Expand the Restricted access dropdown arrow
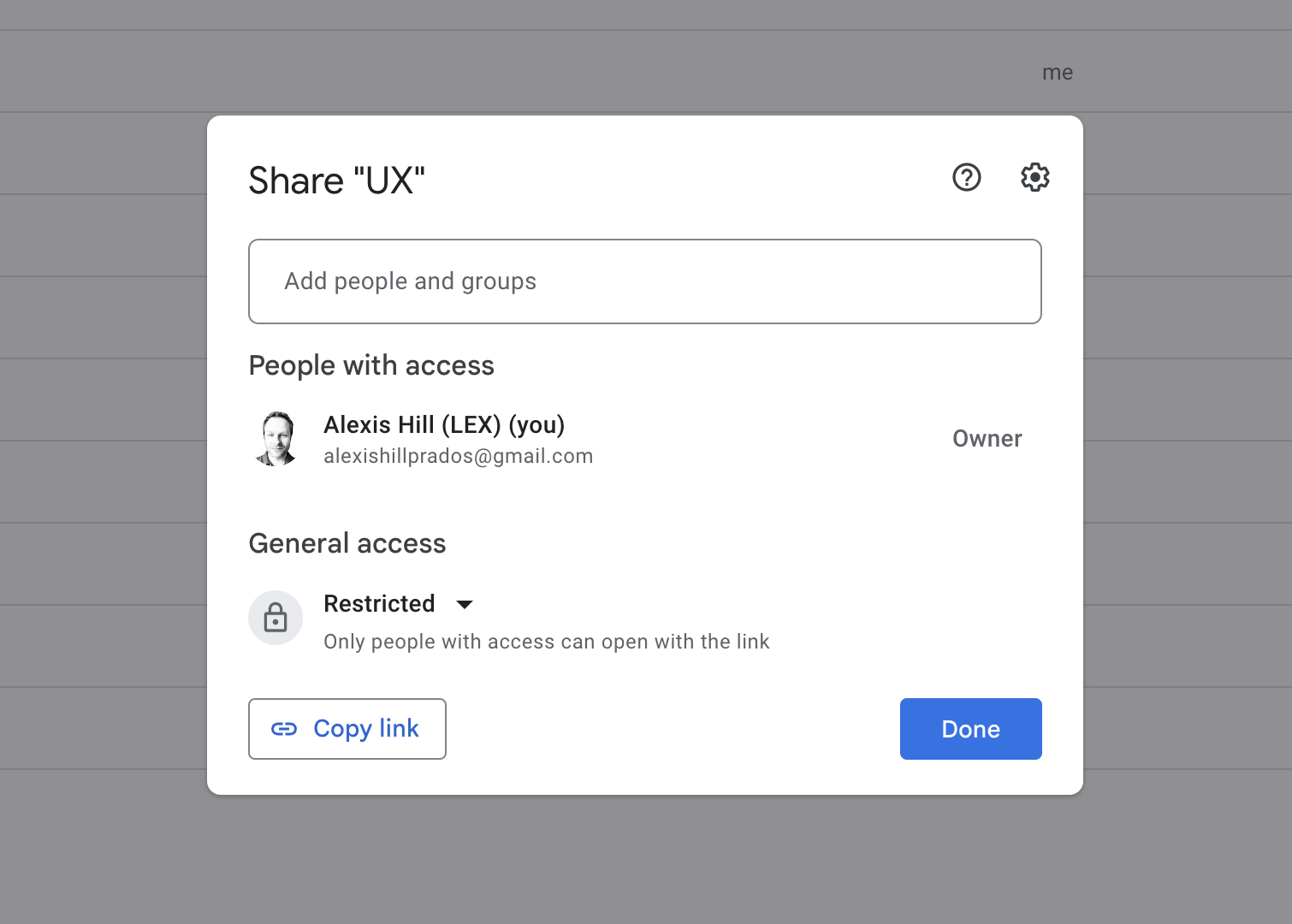The image size is (1292, 924). pyautogui.click(x=465, y=605)
